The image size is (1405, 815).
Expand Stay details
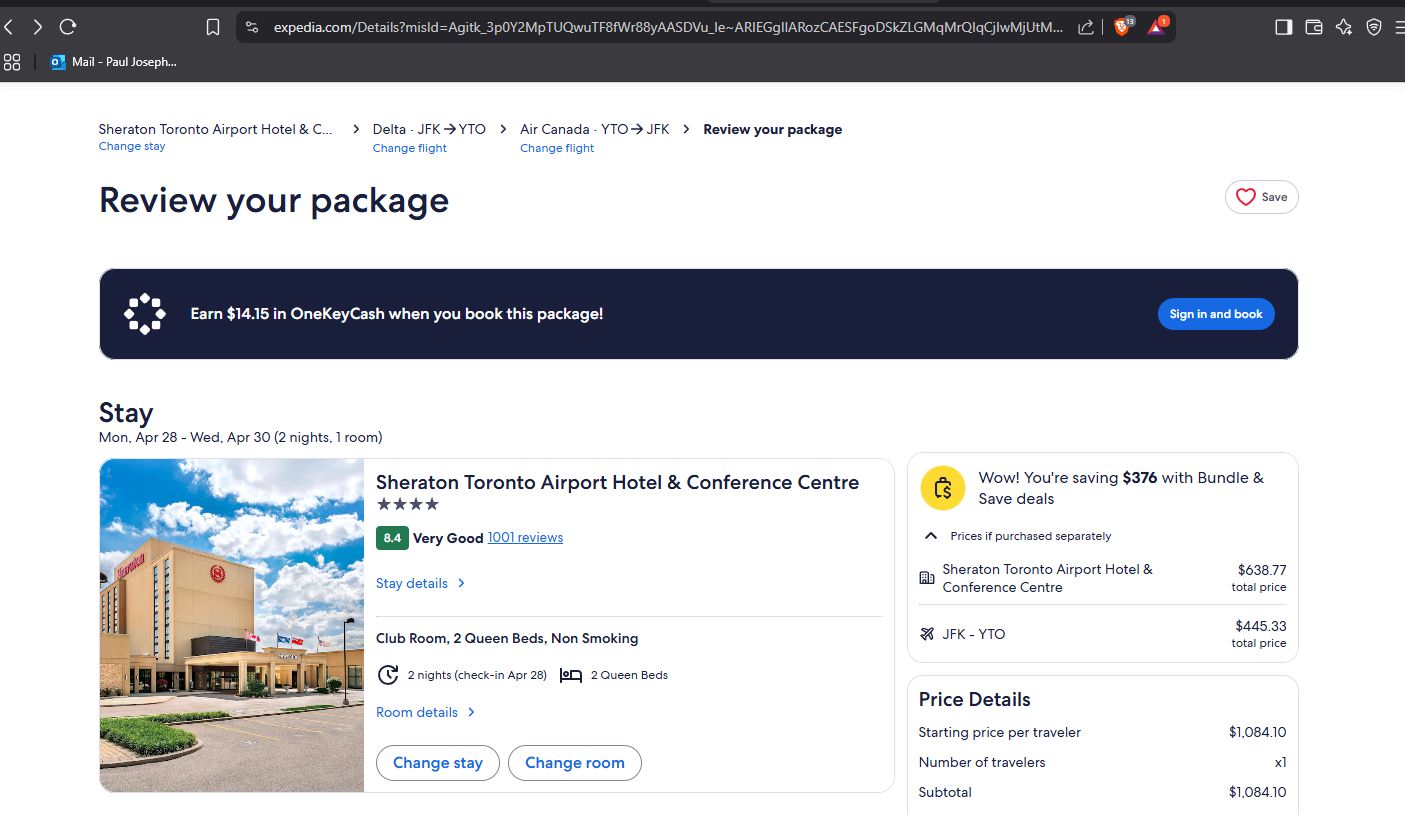420,583
